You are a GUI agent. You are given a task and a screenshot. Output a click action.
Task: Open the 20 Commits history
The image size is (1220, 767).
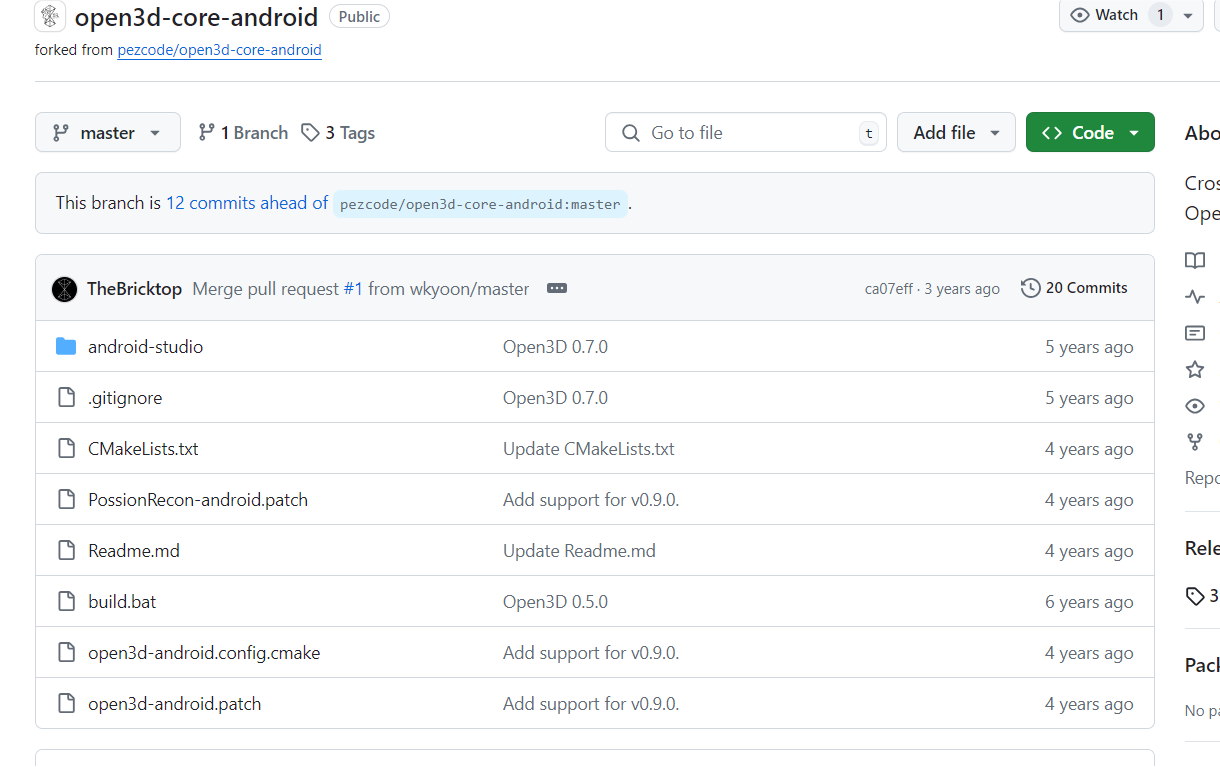(x=1074, y=288)
